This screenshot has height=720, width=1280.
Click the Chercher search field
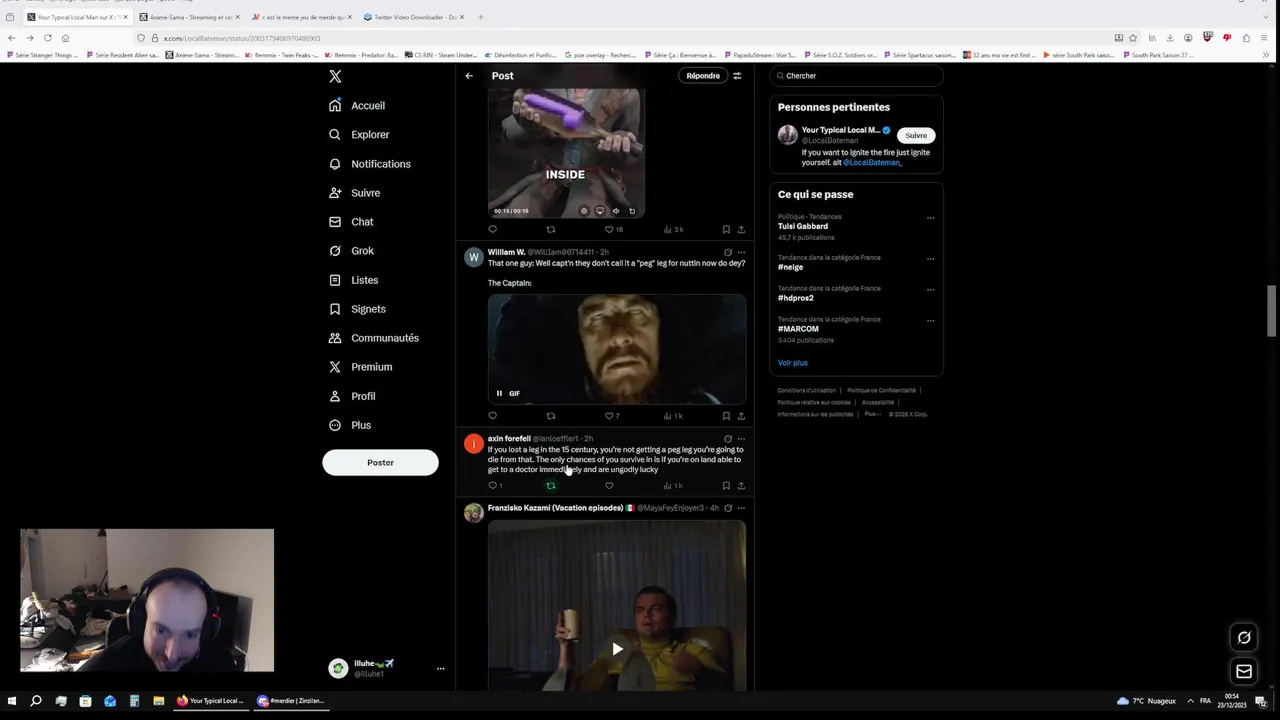pos(856,76)
